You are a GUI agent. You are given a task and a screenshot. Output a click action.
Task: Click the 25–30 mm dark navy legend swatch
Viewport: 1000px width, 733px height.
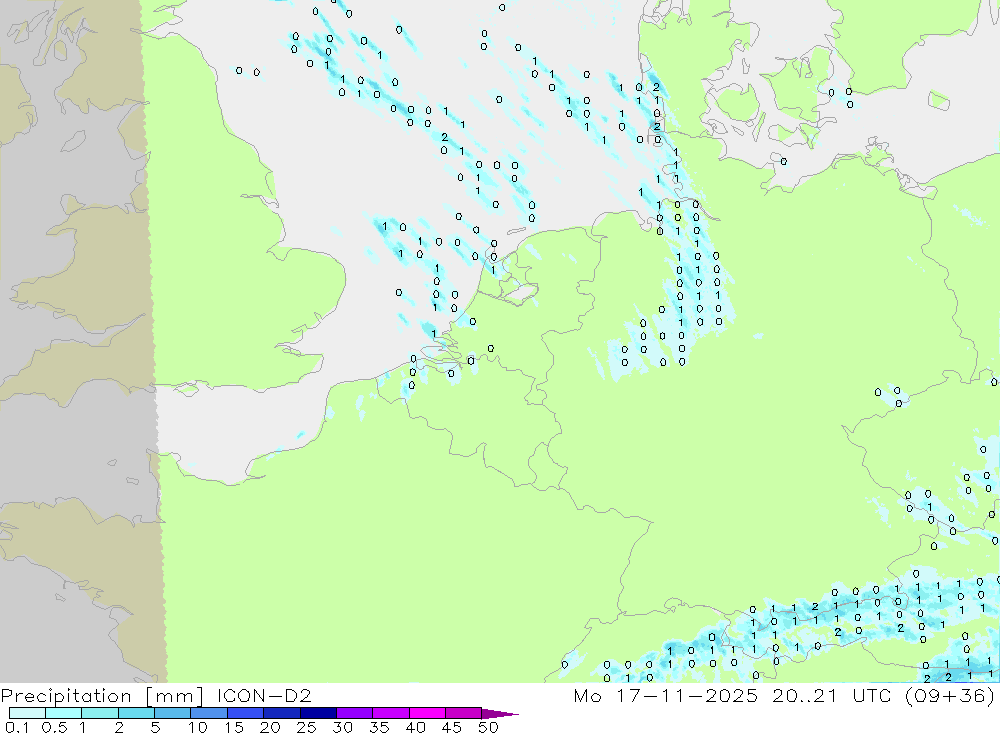(x=318, y=713)
